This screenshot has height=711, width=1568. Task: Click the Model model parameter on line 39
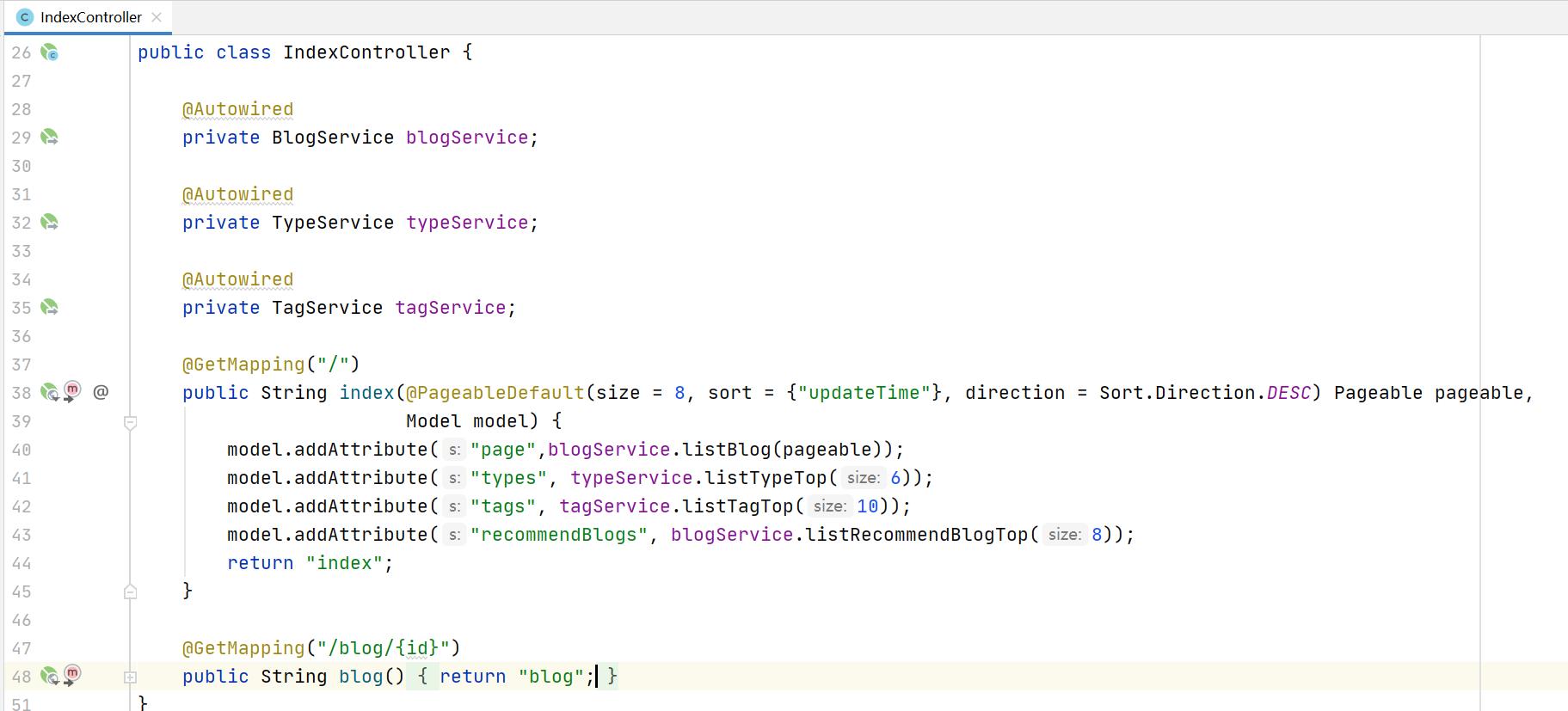point(467,421)
